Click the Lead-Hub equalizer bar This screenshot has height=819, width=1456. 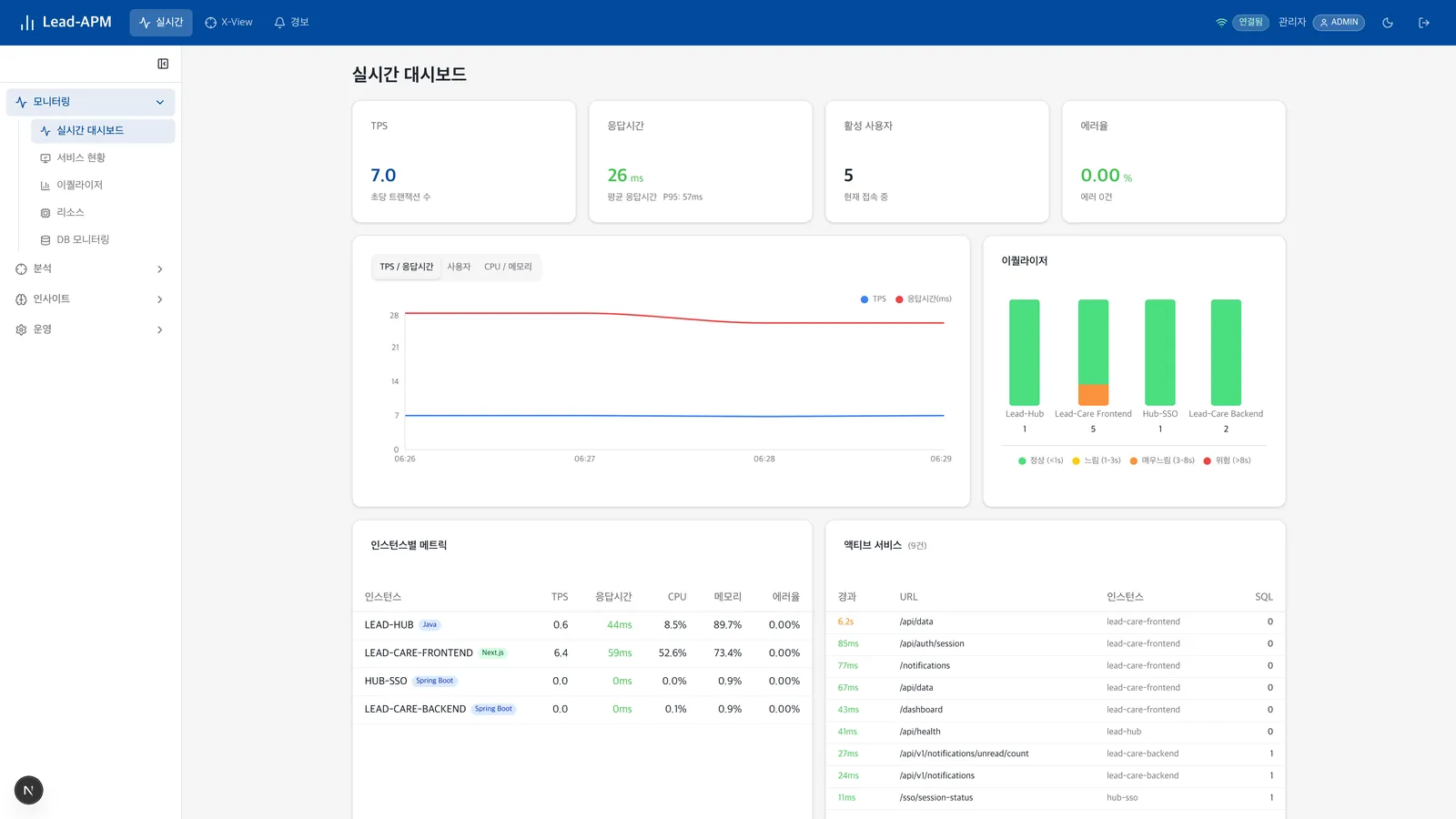click(1024, 352)
